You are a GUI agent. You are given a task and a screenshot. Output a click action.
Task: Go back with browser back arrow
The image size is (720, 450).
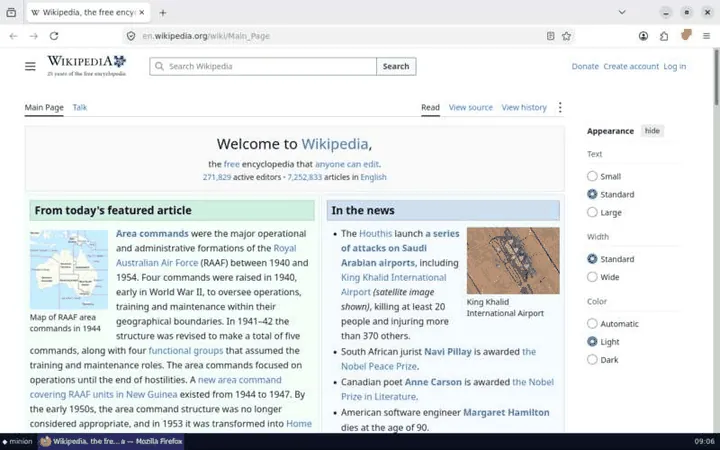click(x=13, y=36)
